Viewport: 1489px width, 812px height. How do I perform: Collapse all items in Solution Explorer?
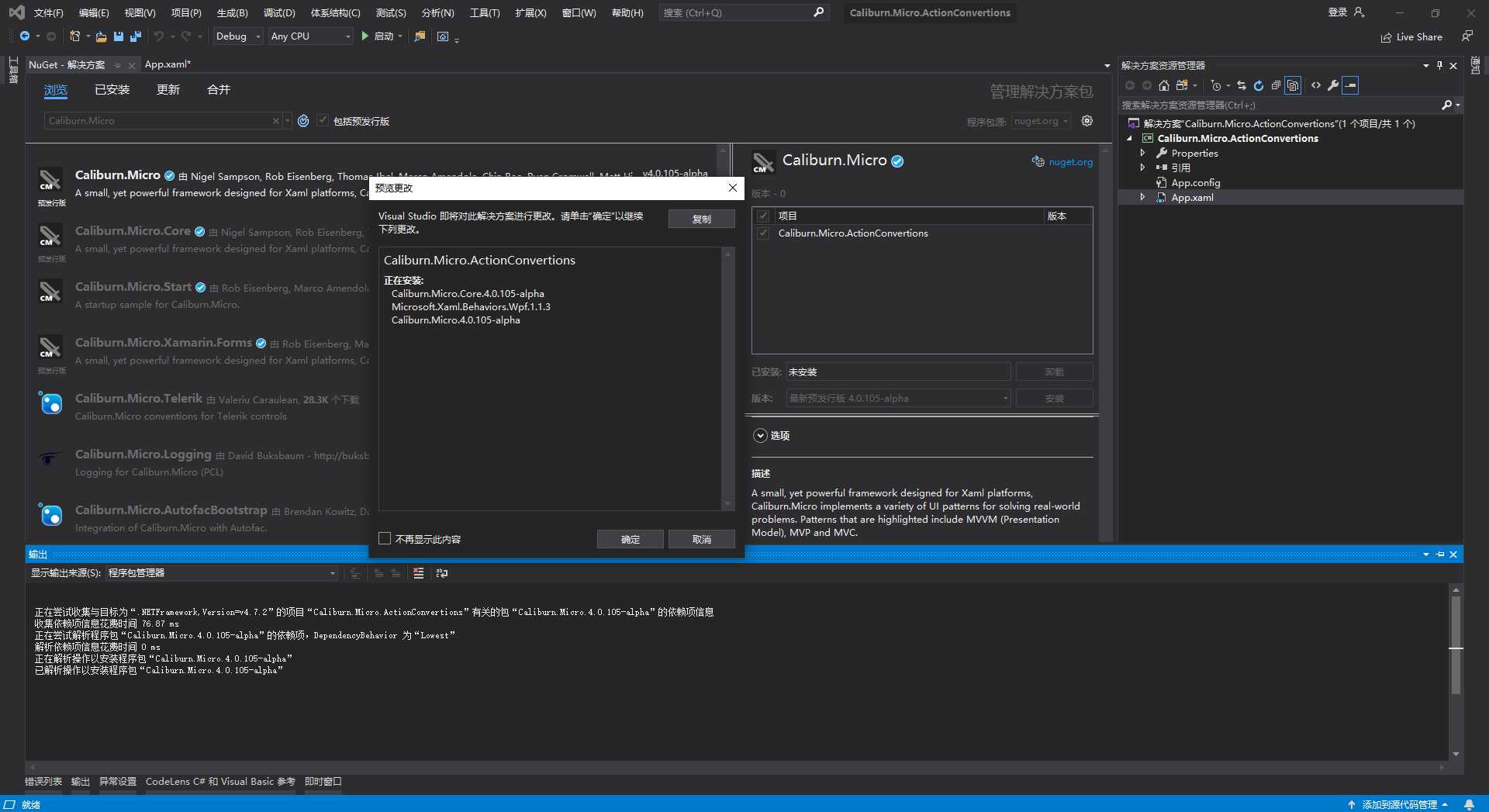click(x=1276, y=85)
